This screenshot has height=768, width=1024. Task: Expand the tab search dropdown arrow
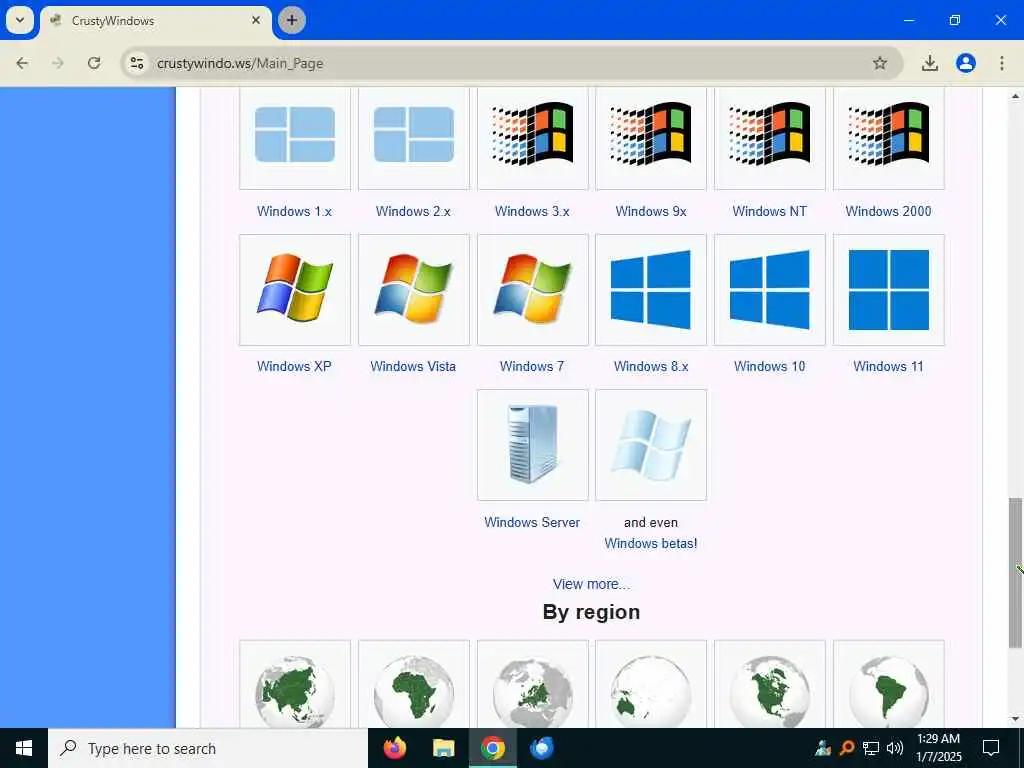tap(20, 20)
